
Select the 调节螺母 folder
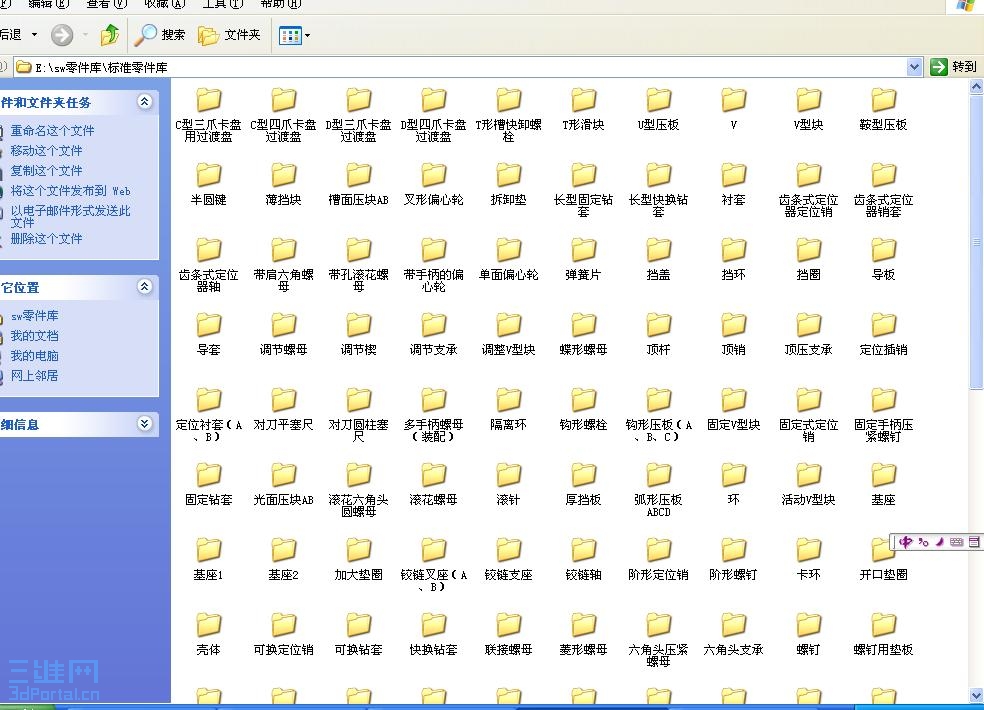click(x=284, y=334)
